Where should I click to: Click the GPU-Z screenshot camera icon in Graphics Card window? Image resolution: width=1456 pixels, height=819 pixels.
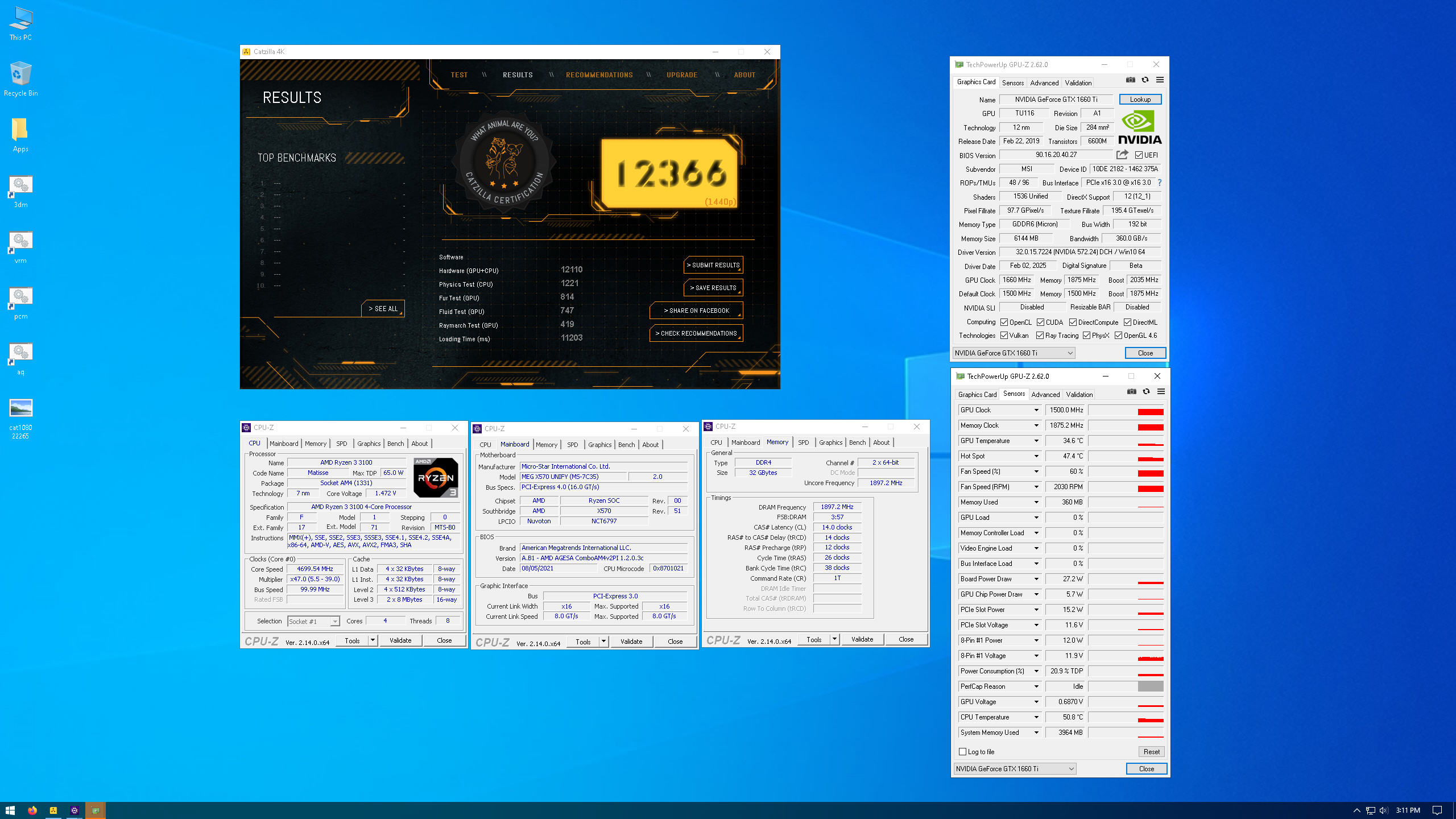pos(1131,80)
